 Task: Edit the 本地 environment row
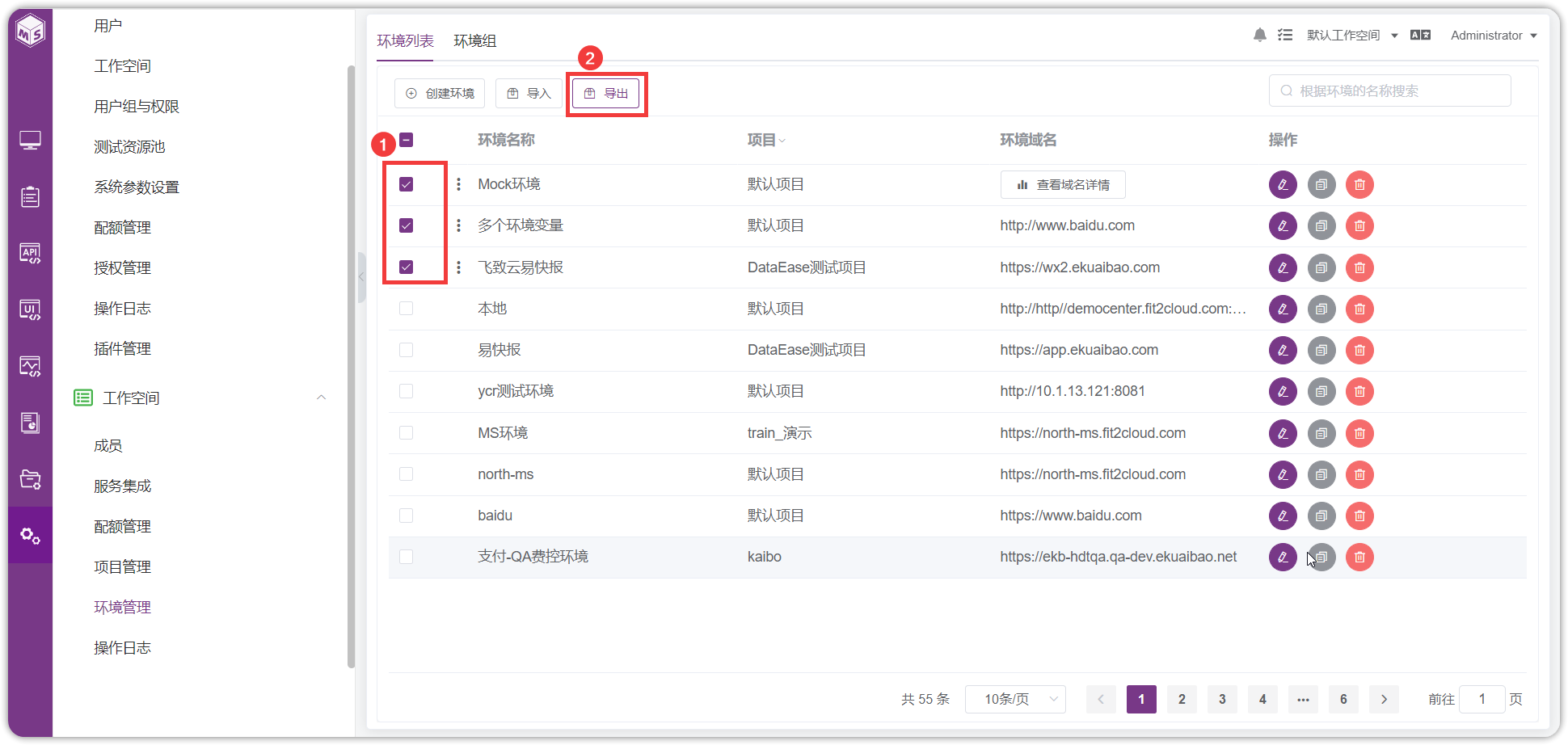pyautogui.click(x=1283, y=309)
